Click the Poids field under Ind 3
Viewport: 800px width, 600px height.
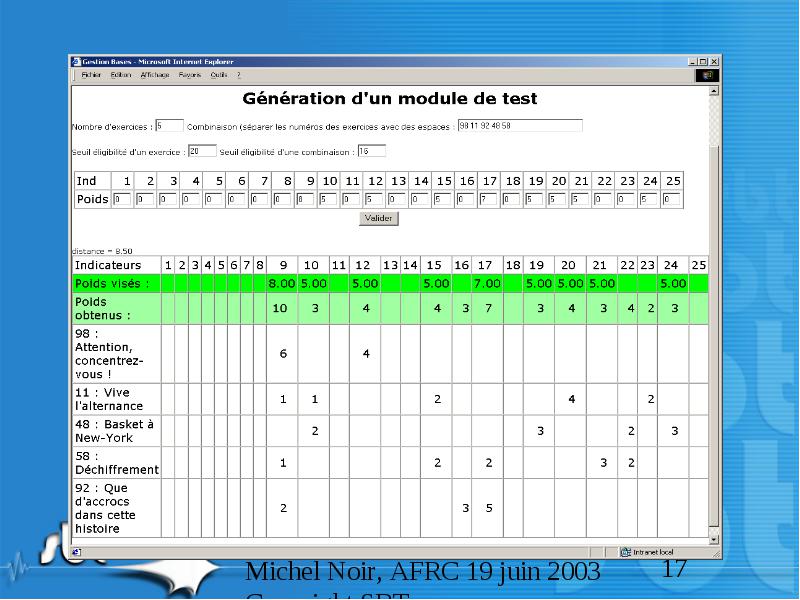167,199
